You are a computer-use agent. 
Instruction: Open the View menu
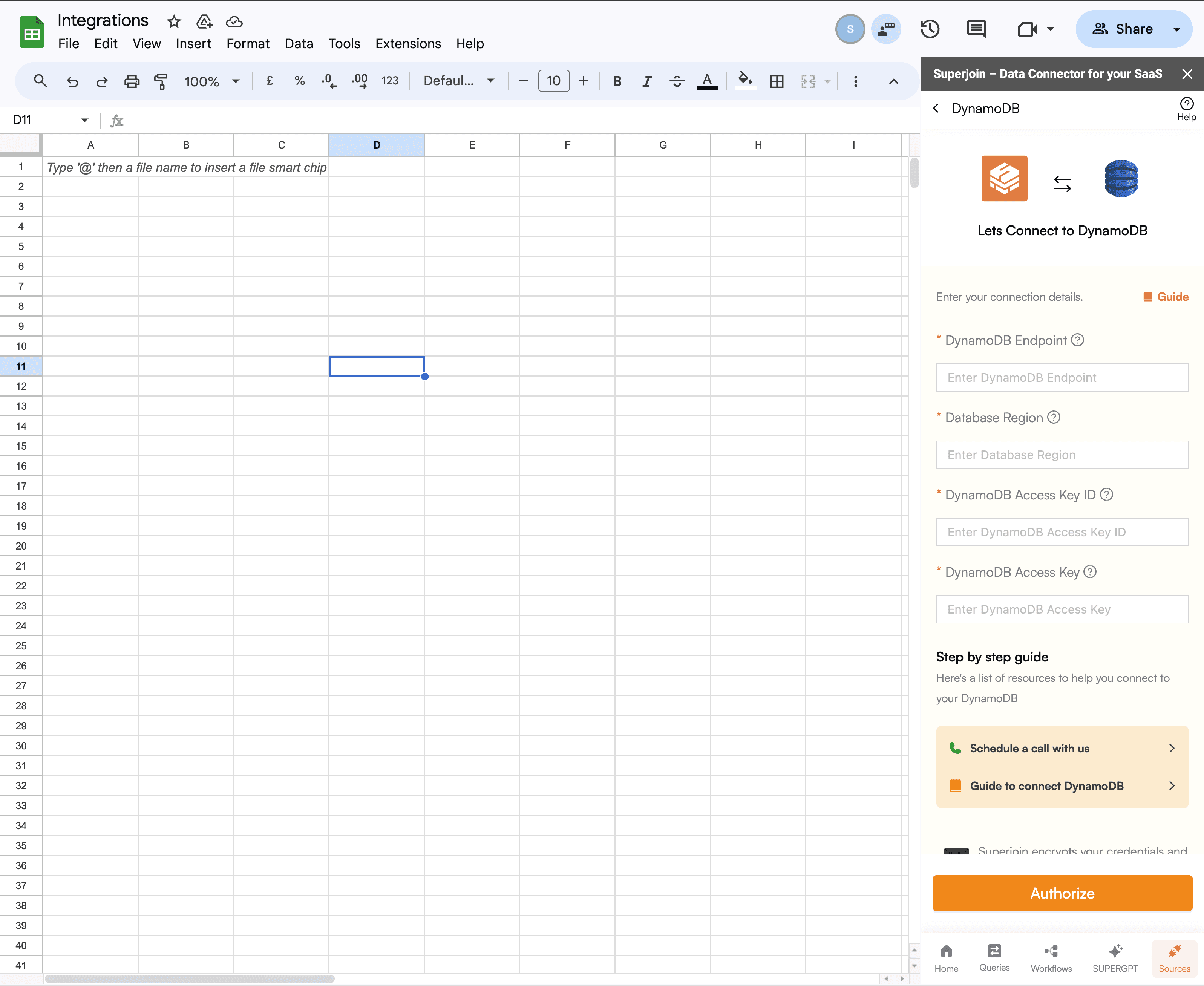coord(147,44)
